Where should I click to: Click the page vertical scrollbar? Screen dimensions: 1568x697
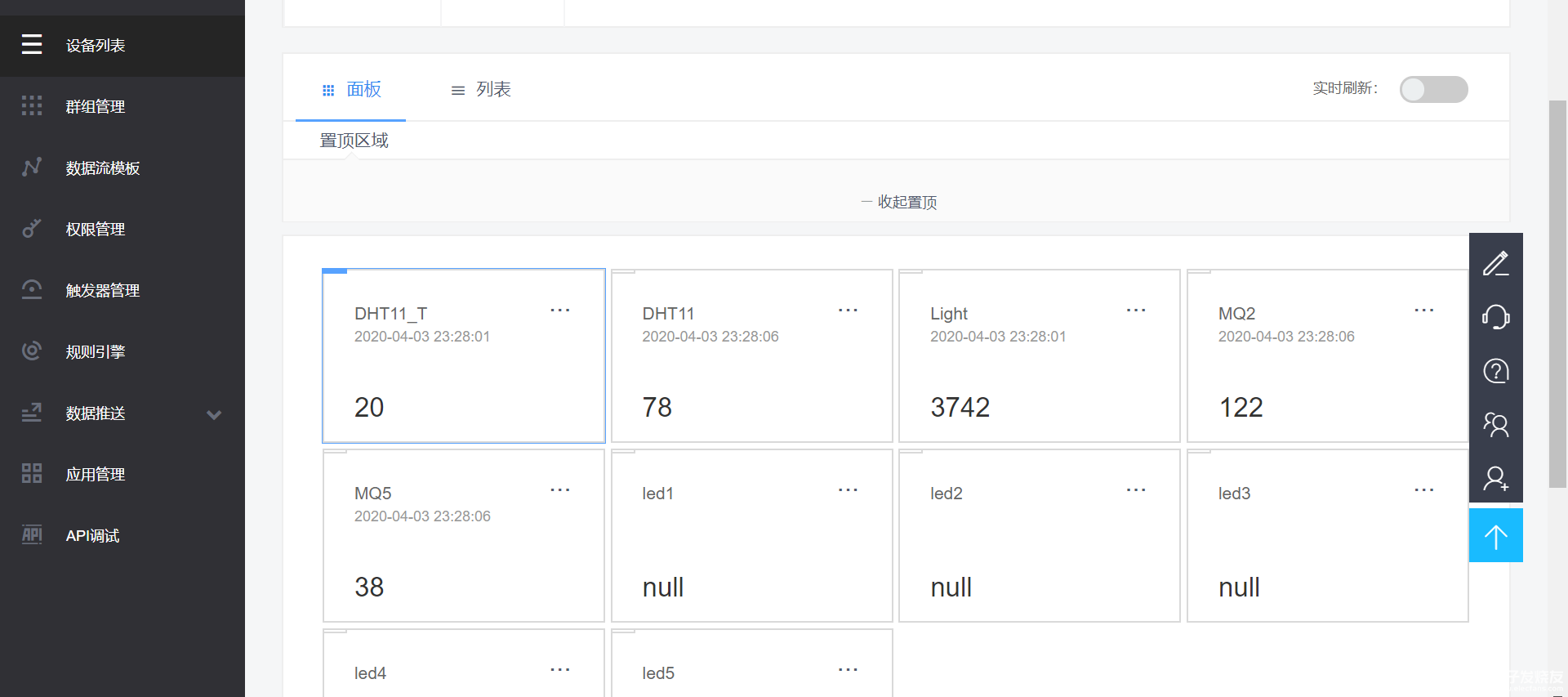pyautogui.click(x=1557, y=294)
